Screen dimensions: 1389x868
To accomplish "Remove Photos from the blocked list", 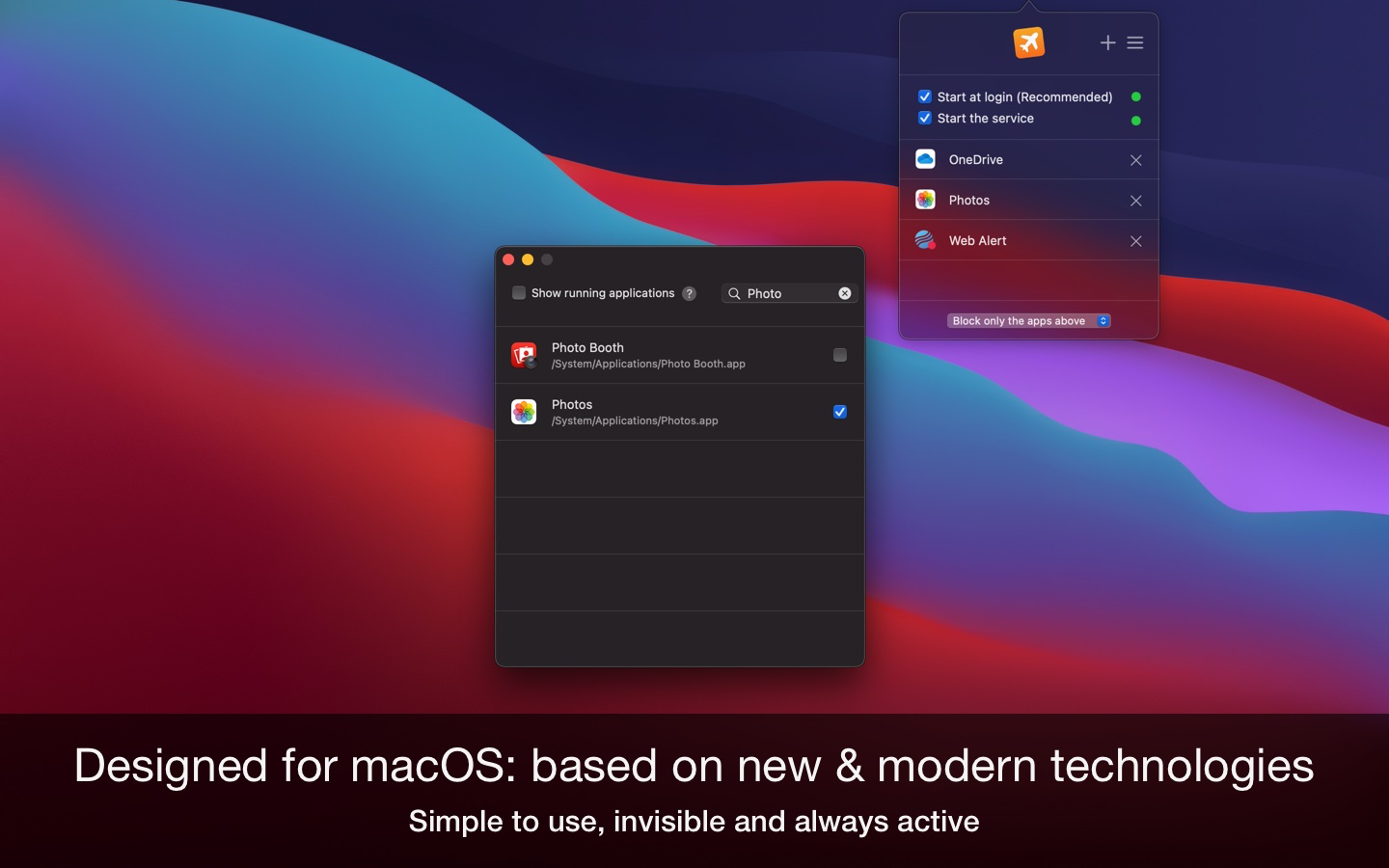I will 1135,201.
